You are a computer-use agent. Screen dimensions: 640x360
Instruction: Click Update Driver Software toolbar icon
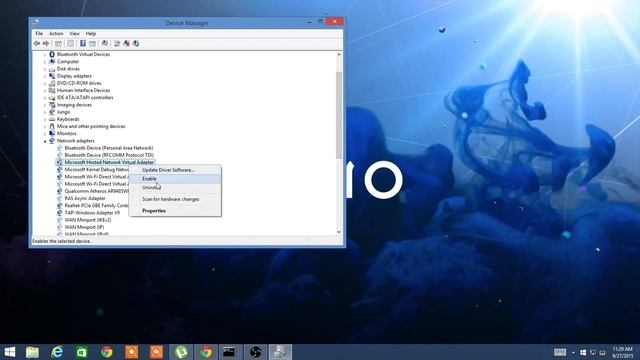pyautogui.click(x=117, y=43)
